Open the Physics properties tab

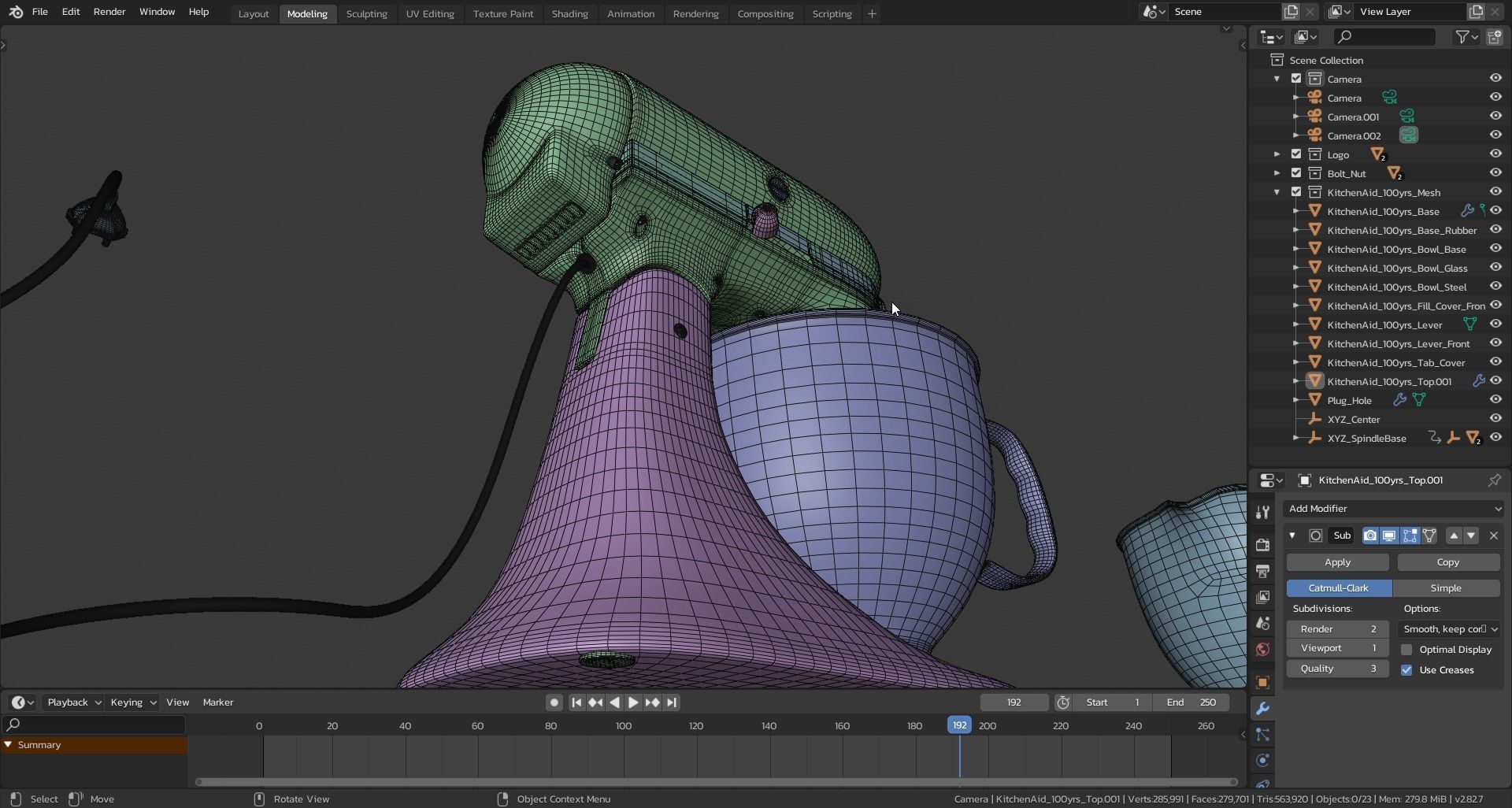[1262, 761]
